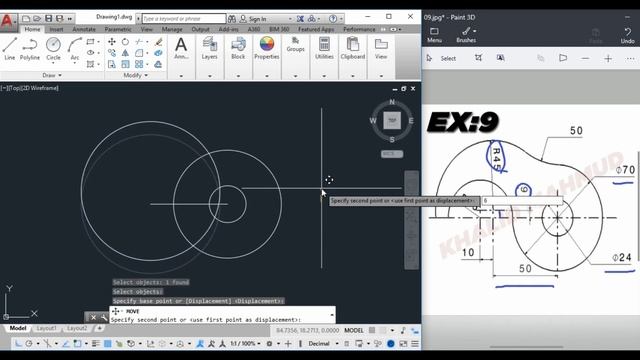Image resolution: width=640 pixels, height=360 pixels.
Task: Open the Manage ribbon tab
Action: point(172,29)
